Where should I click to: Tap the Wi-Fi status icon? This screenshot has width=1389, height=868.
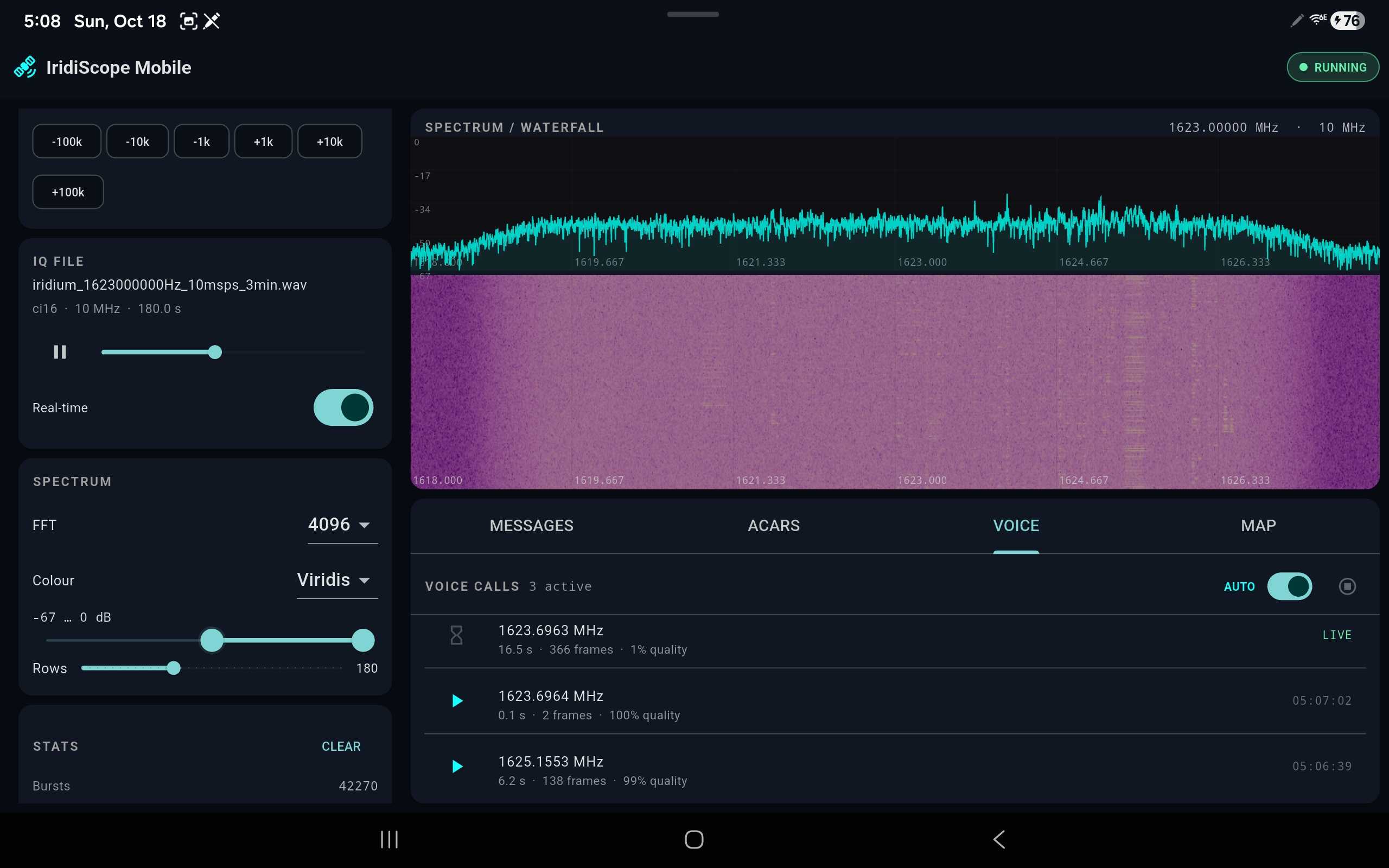pos(1318,20)
